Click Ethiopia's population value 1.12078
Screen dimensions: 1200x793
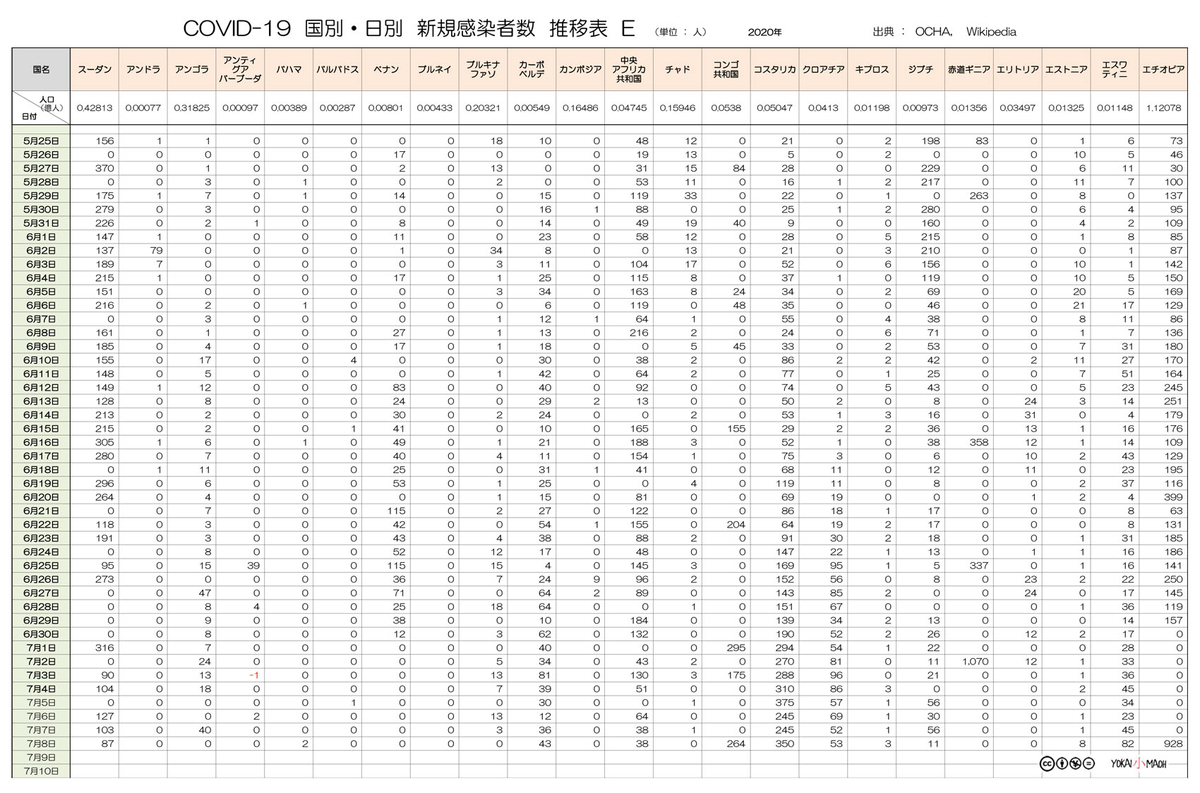(1164, 106)
